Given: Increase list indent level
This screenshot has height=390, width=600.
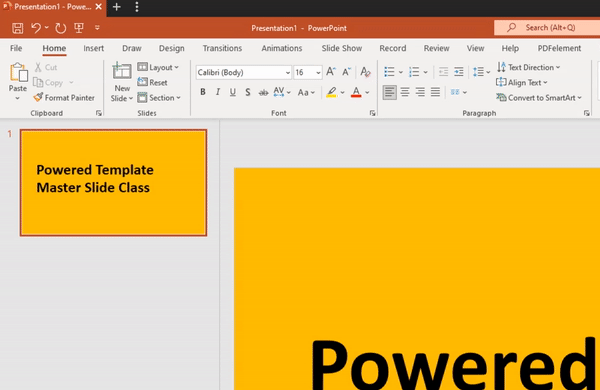Looking at the screenshot, I should (458, 72).
